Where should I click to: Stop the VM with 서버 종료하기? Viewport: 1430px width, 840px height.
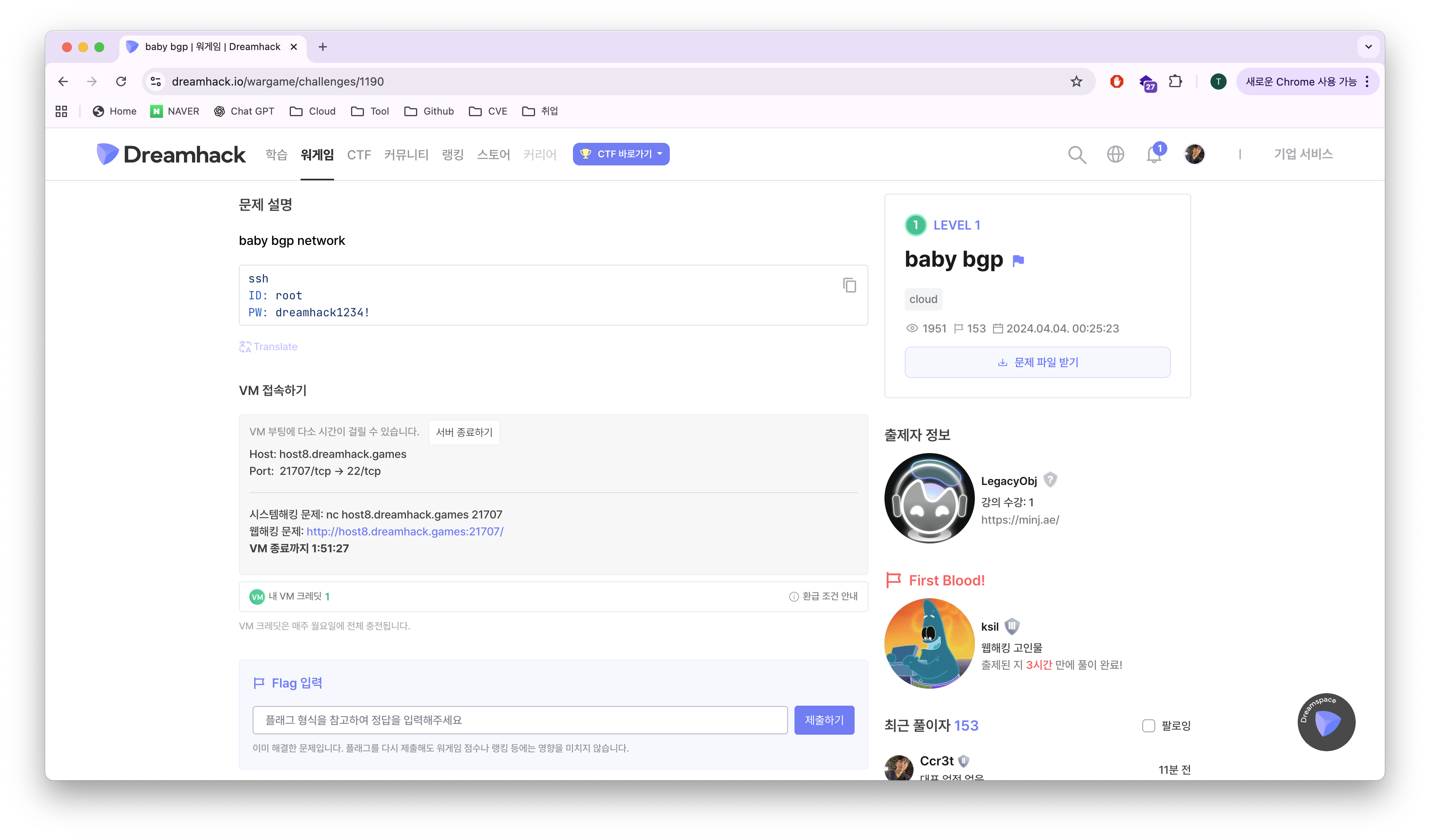pos(464,433)
